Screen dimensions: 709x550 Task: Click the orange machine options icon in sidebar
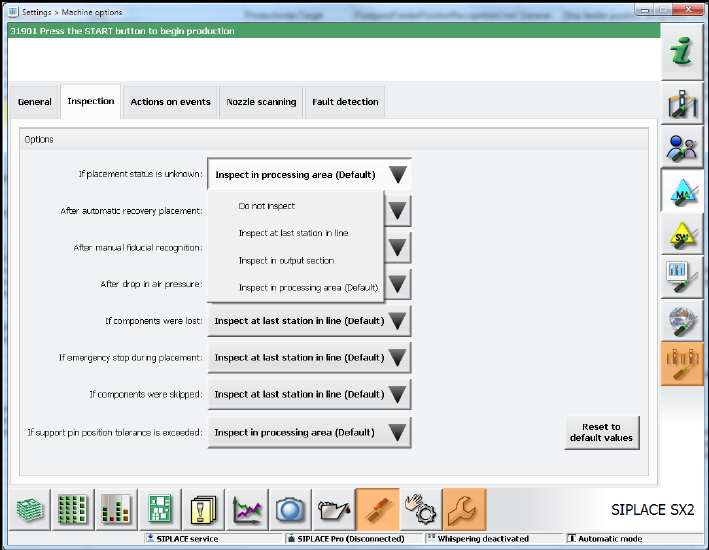[x=682, y=364]
